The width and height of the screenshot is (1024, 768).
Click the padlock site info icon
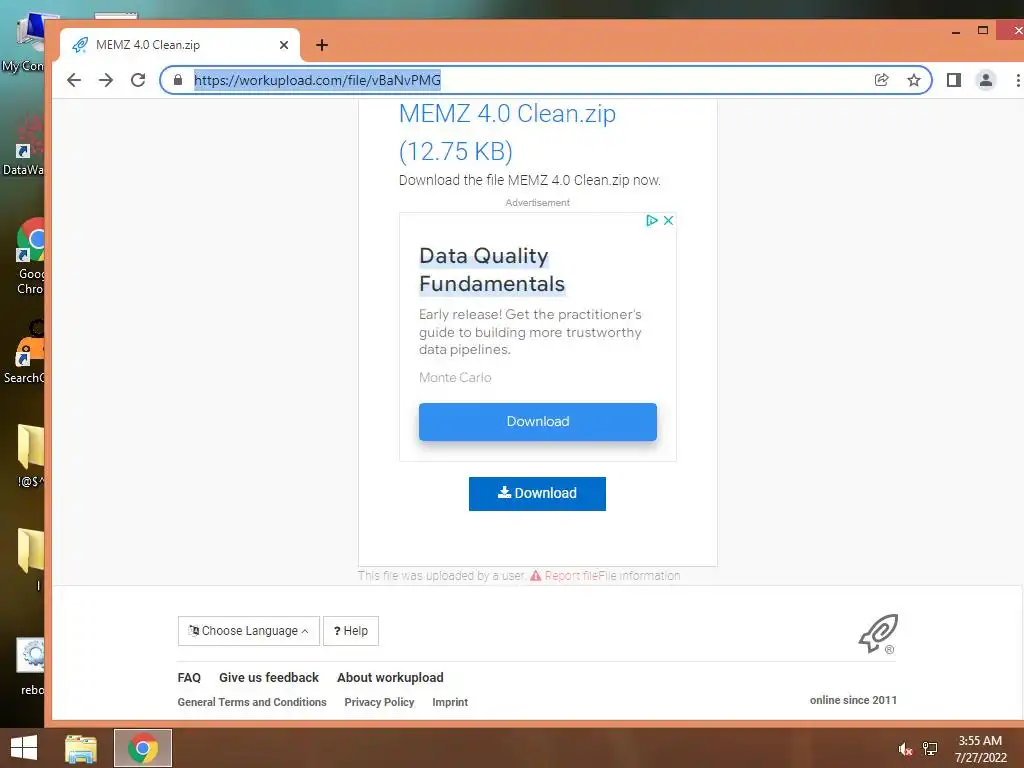(x=178, y=80)
